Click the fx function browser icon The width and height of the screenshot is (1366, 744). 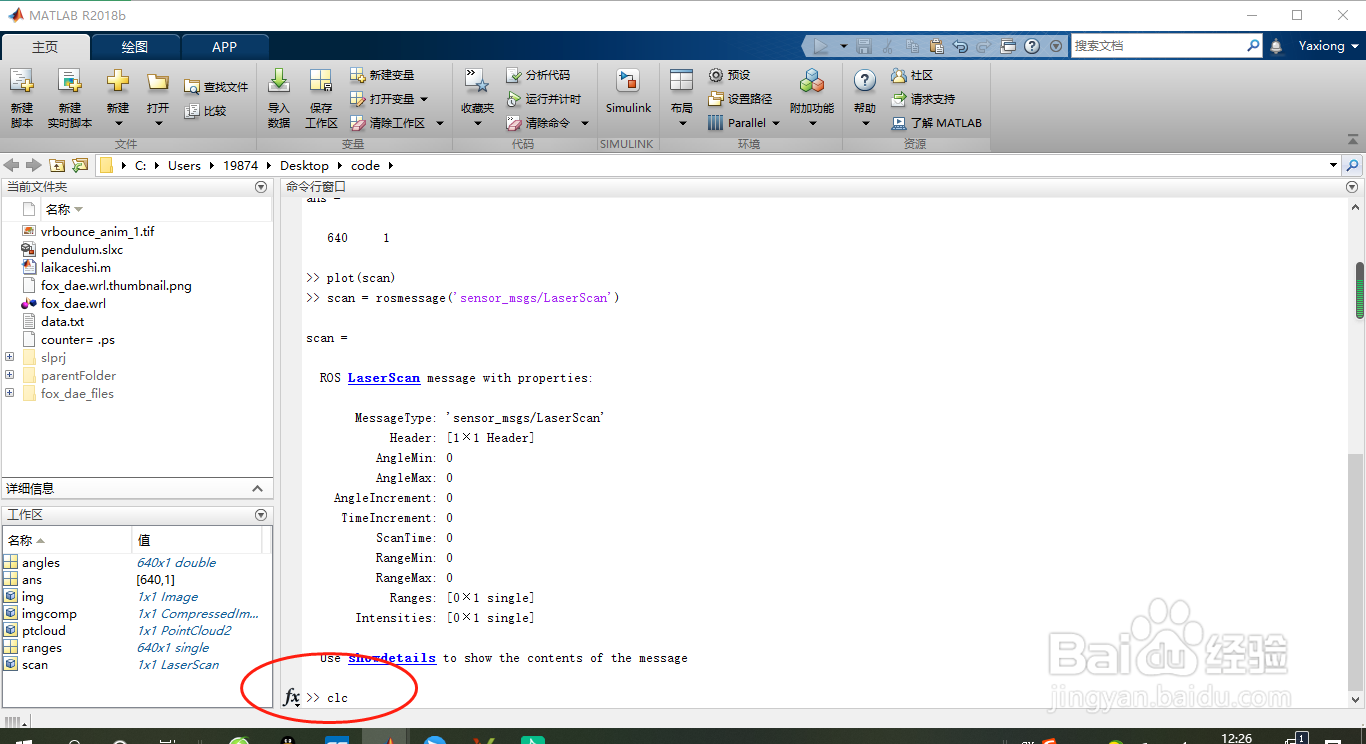(x=291, y=697)
